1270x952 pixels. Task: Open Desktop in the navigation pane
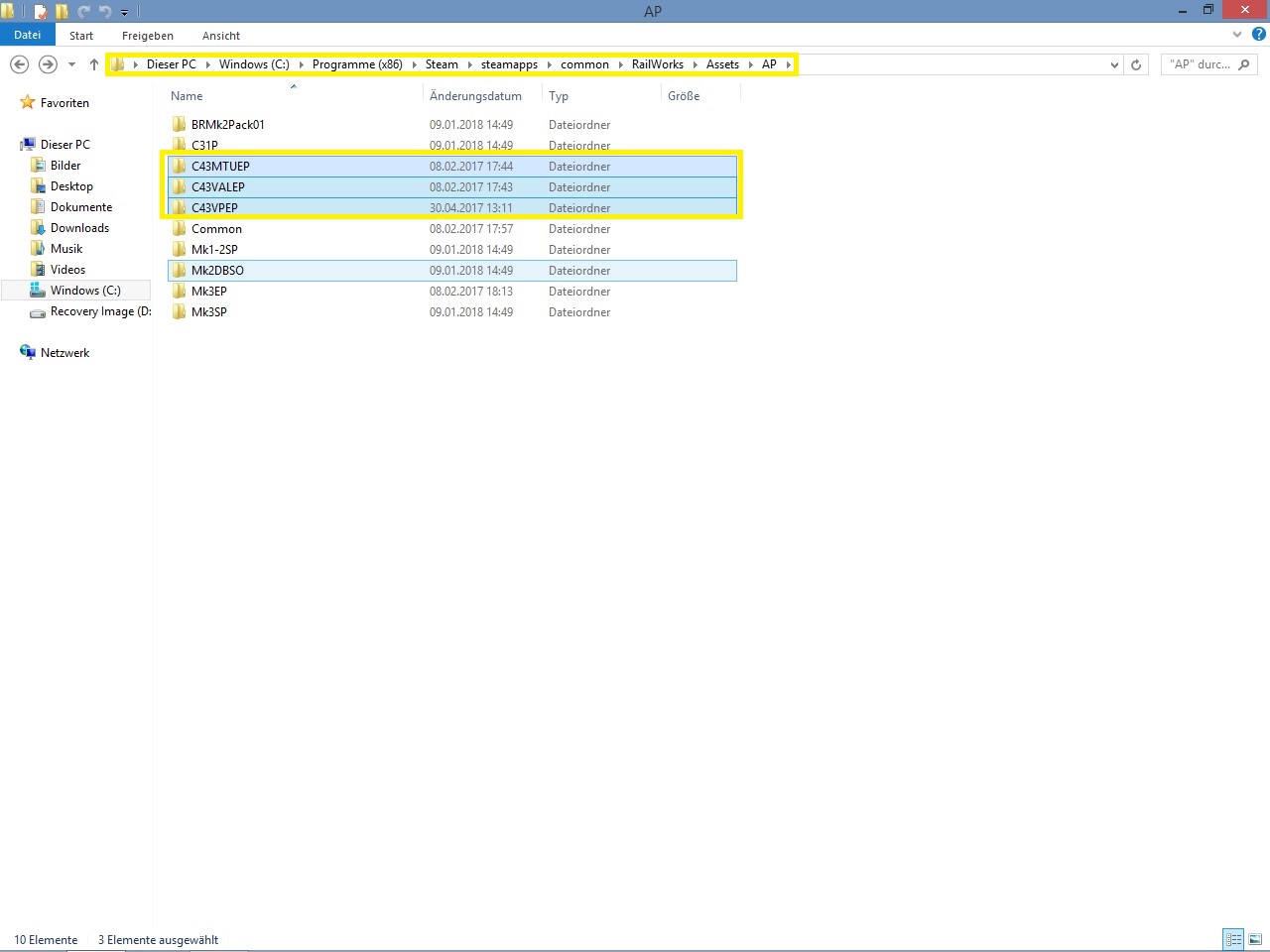click(71, 186)
